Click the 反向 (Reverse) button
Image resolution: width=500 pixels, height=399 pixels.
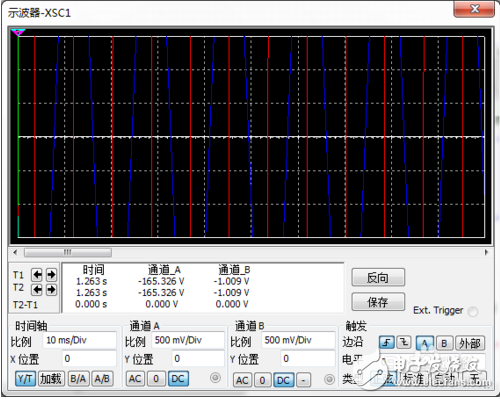(x=378, y=278)
